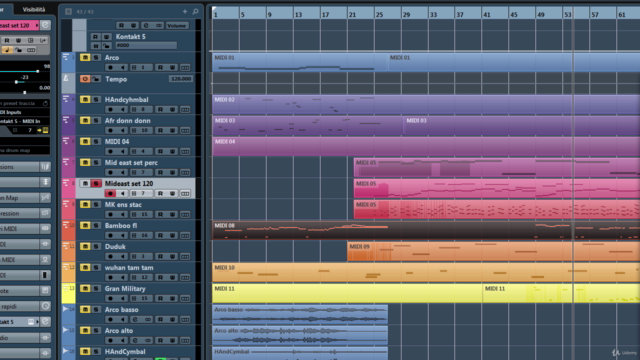Enable write automation on Duduk track

pos(172,256)
